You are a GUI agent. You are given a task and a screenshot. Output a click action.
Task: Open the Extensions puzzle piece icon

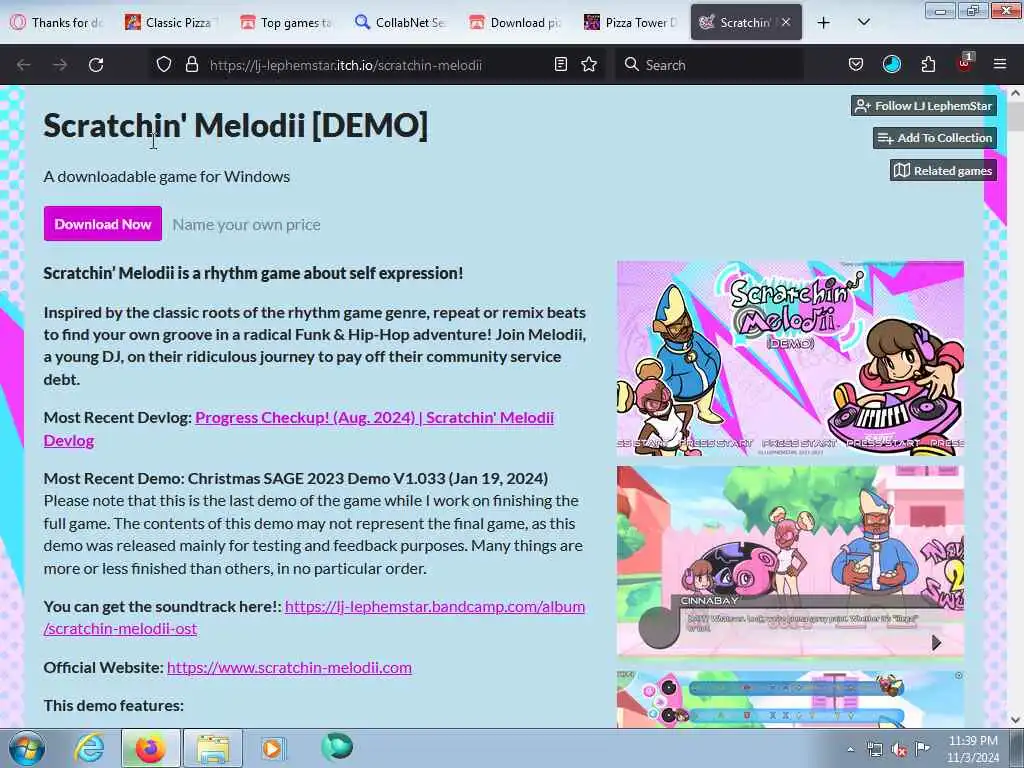pyautogui.click(x=928, y=65)
